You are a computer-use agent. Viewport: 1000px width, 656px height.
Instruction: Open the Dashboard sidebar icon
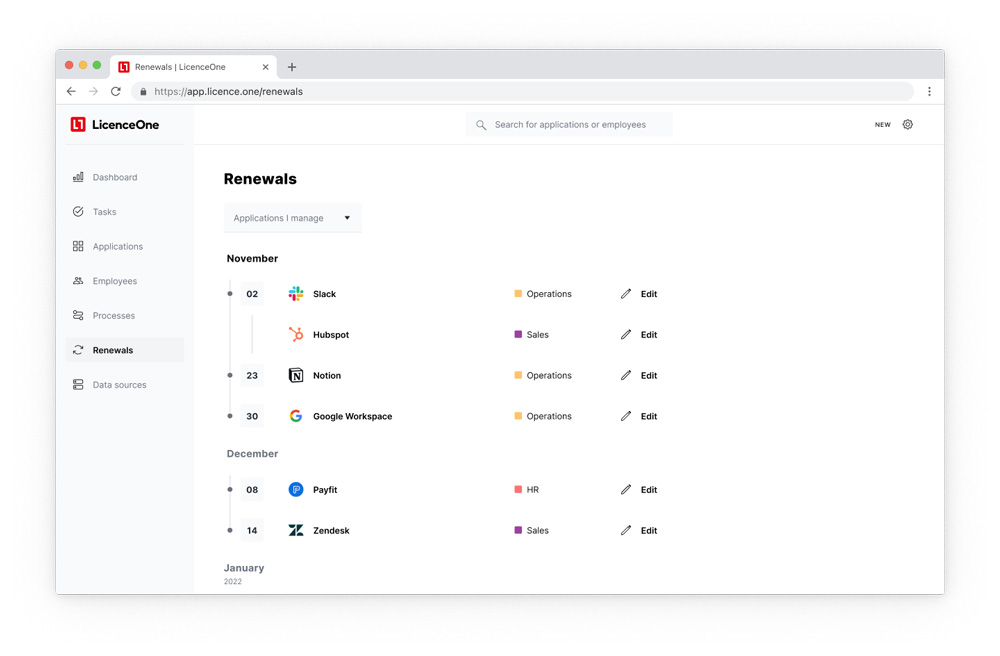pyautogui.click(x=78, y=177)
